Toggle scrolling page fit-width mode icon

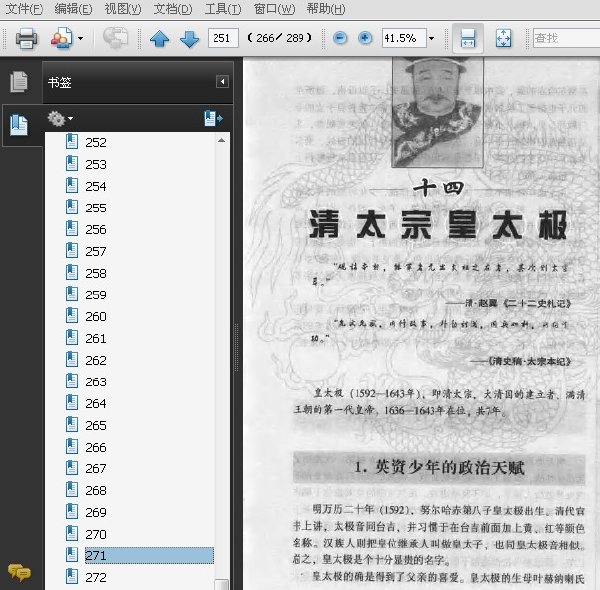pos(468,38)
